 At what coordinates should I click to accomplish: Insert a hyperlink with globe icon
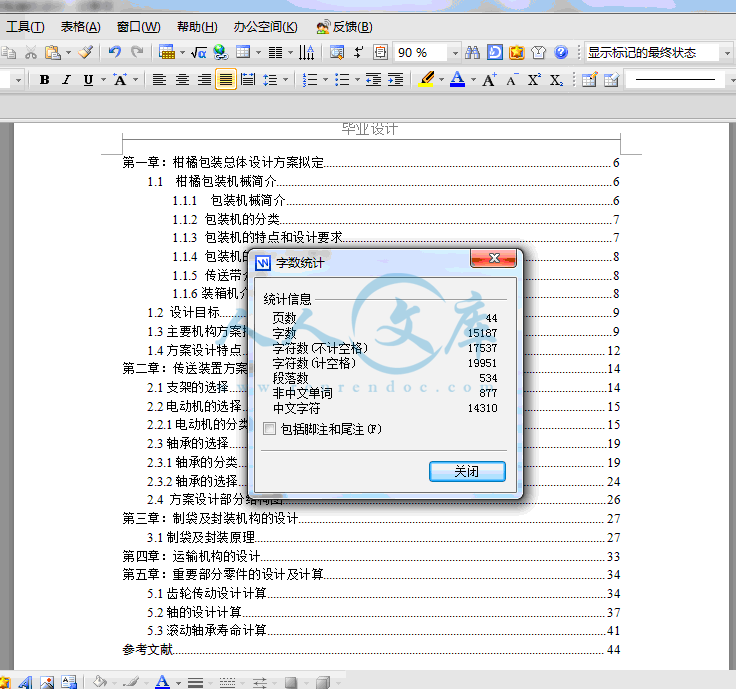point(221,52)
